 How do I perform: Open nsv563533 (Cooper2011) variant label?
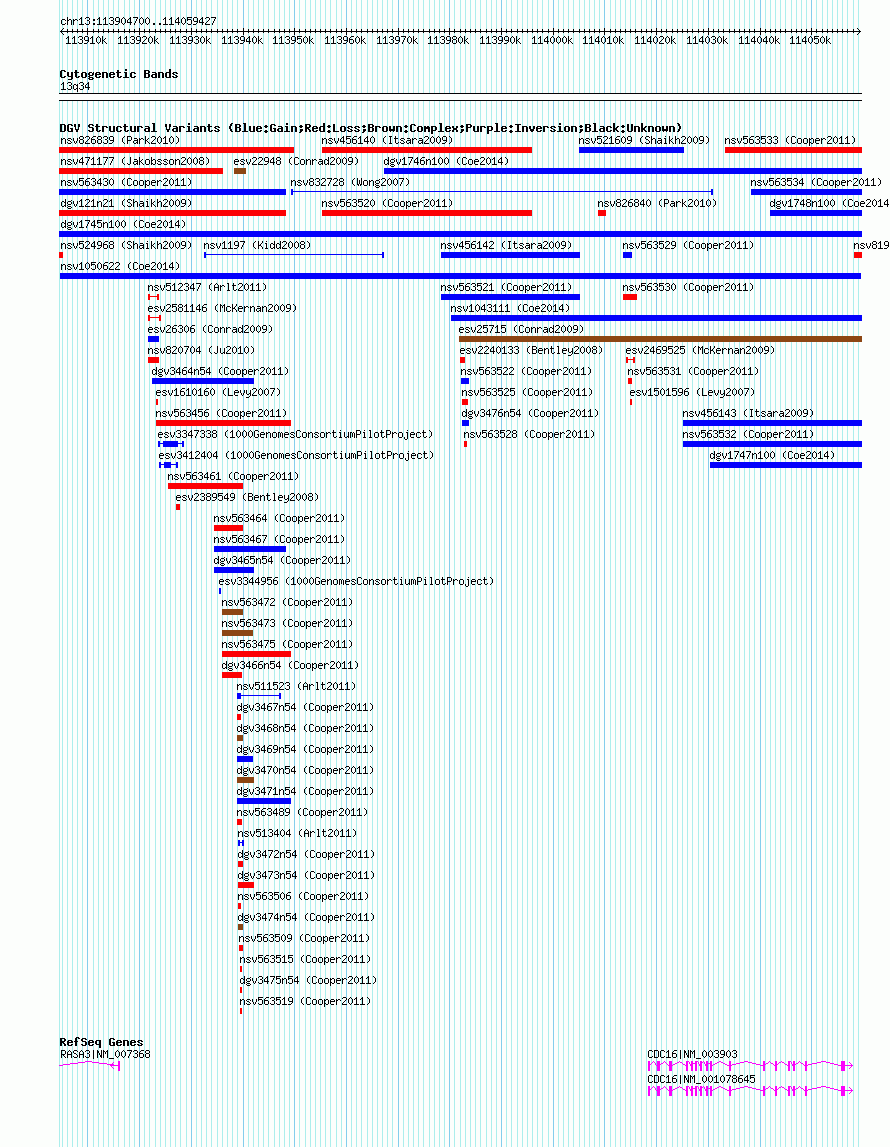click(x=791, y=140)
